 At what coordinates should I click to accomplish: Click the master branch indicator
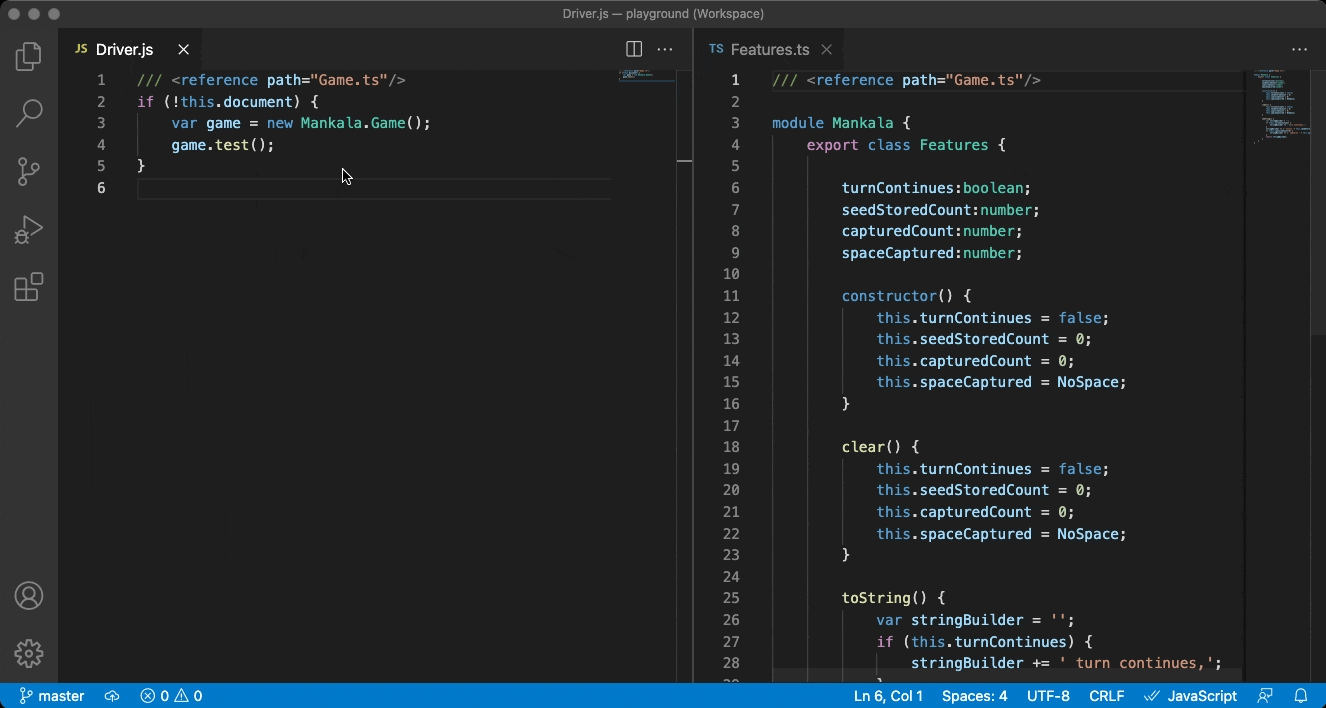pyautogui.click(x=52, y=696)
